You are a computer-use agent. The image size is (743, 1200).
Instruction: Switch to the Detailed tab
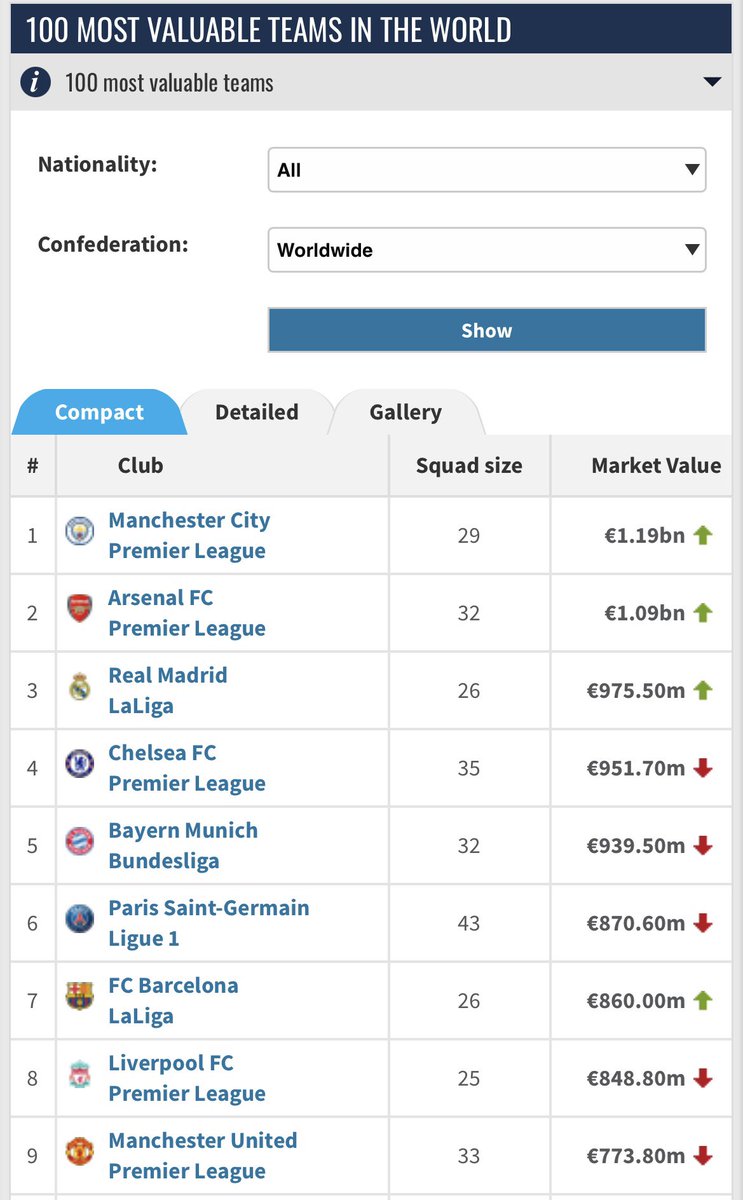pyautogui.click(x=257, y=412)
